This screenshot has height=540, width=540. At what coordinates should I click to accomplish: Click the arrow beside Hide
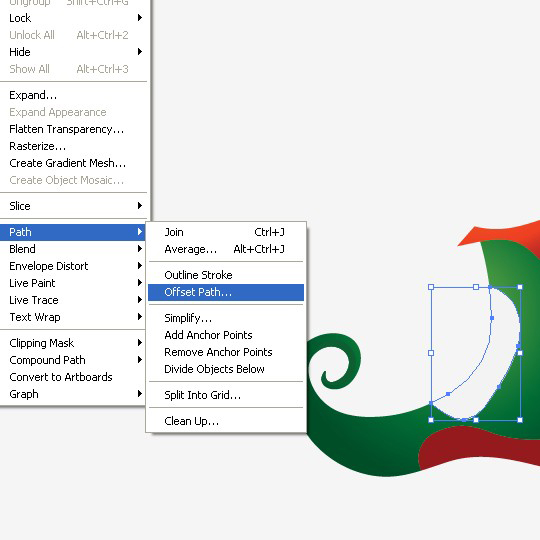coord(140,52)
